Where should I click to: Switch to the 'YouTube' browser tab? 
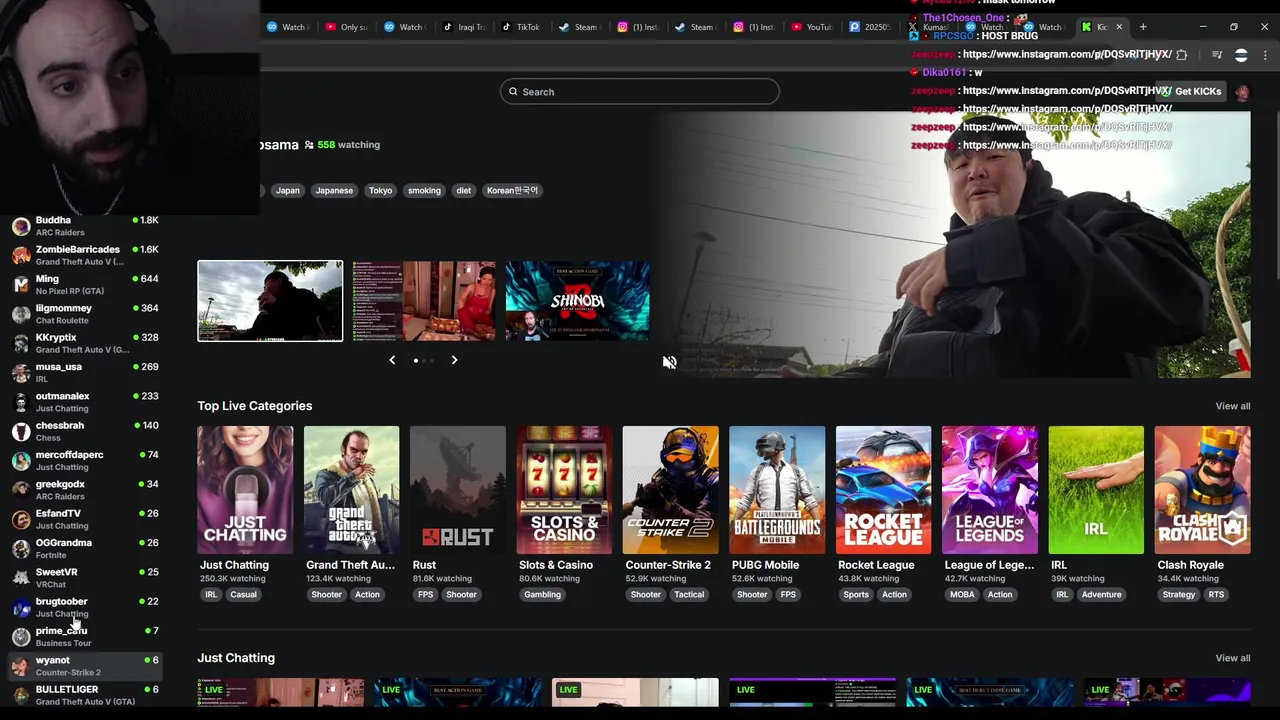812,27
